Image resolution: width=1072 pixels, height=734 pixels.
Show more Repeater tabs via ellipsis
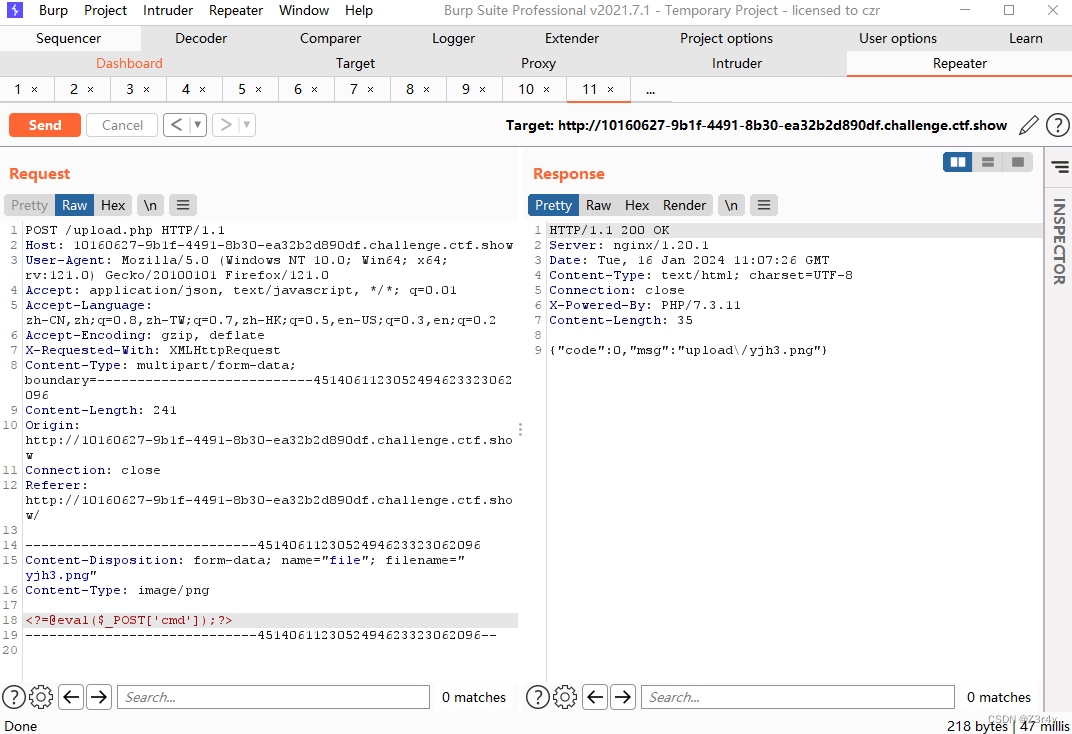(x=650, y=90)
